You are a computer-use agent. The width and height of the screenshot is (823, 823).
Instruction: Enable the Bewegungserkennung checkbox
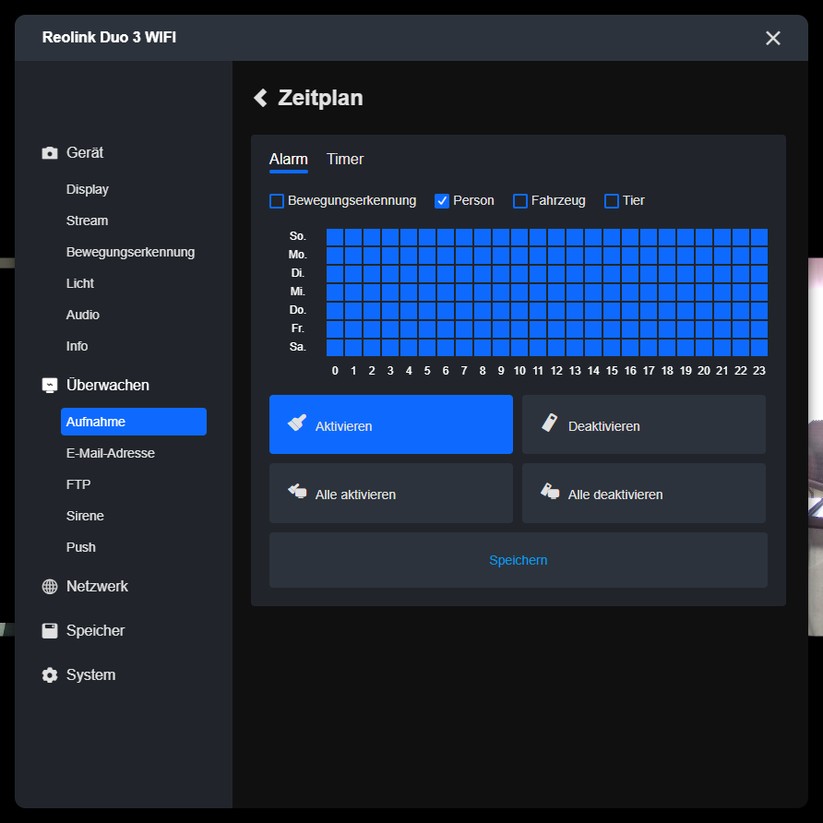pos(276,201)
